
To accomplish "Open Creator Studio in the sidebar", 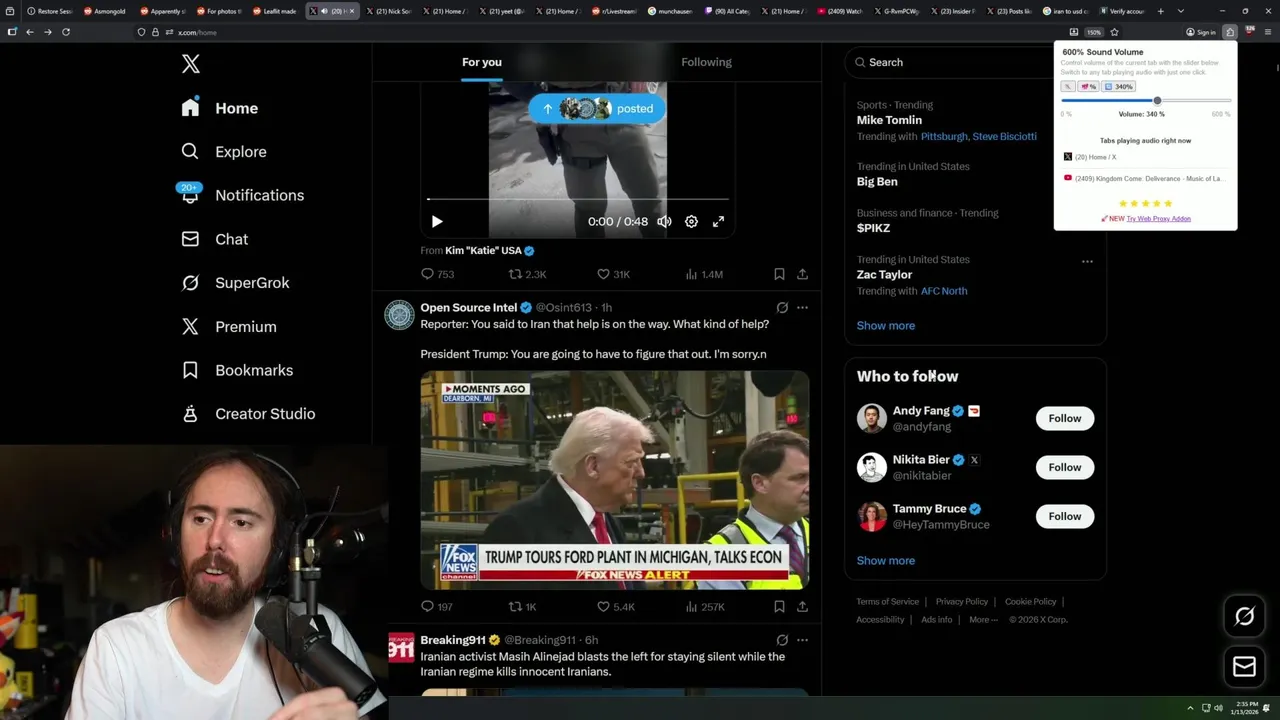I will [x=248, y=414].
